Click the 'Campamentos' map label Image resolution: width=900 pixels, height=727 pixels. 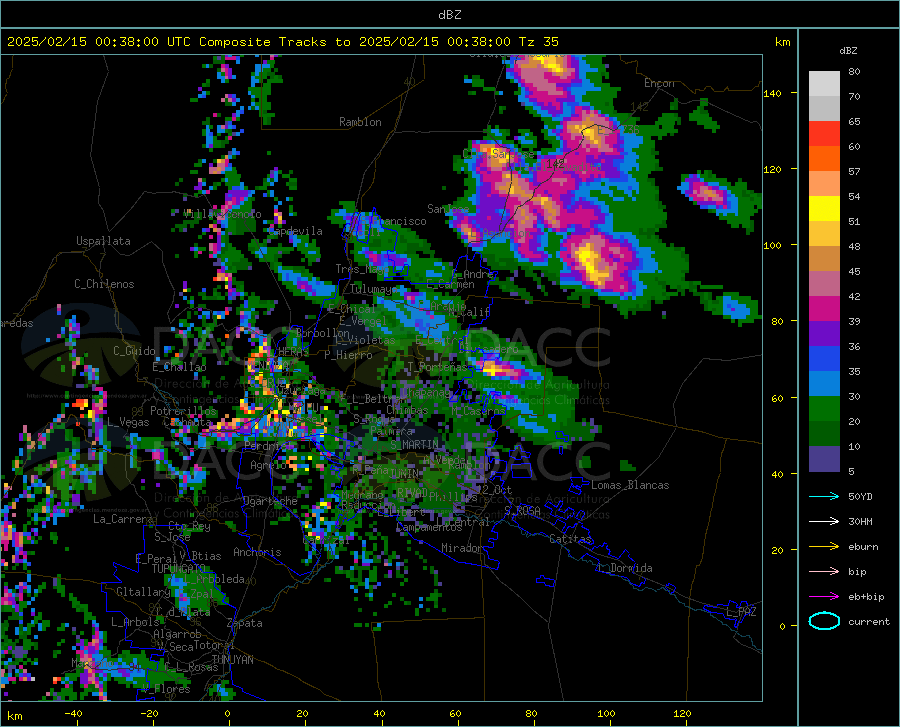pyautogui.click(x=429, y=527)
